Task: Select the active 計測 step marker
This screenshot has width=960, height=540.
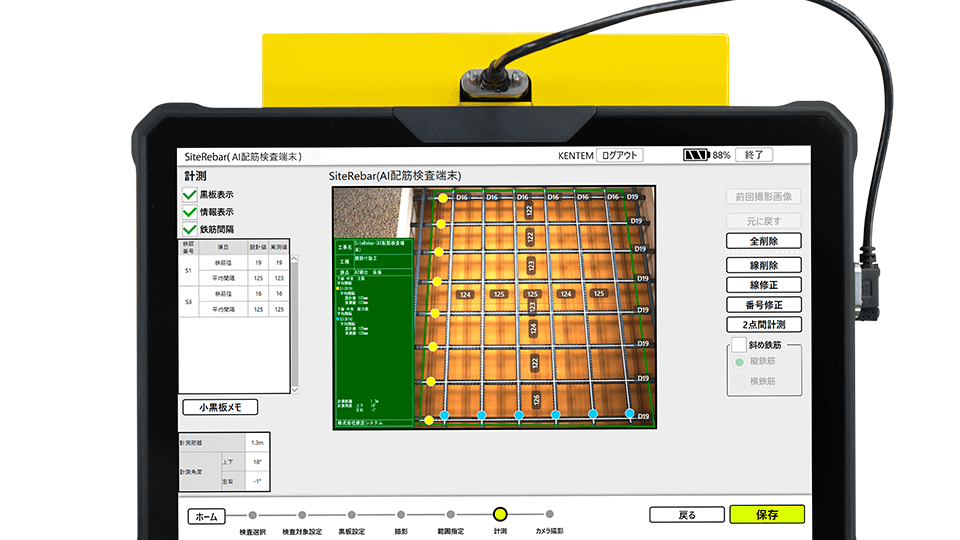Action: (500, 514)
